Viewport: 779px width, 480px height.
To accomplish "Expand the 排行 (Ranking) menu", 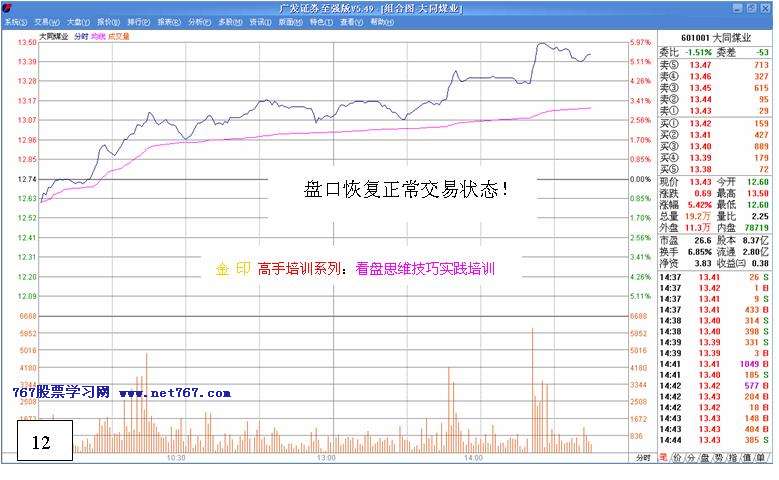I will pos(137,21).
